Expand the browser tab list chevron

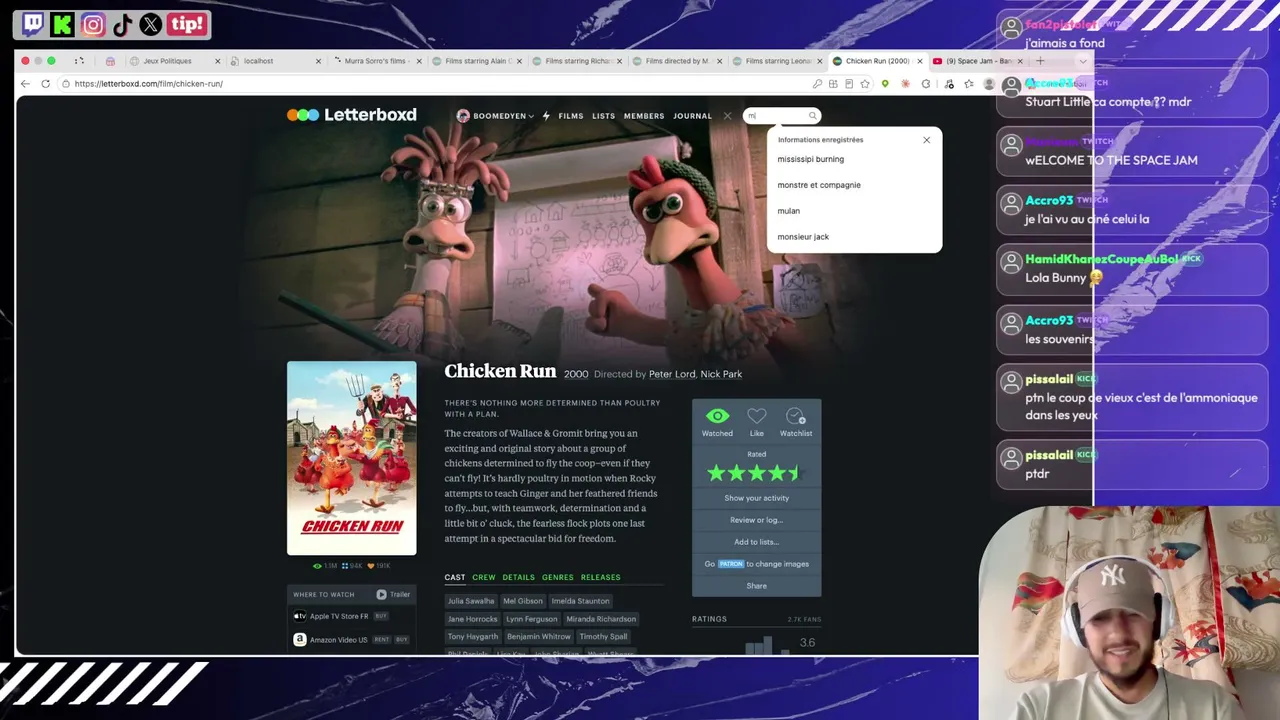coord(1082,61)
